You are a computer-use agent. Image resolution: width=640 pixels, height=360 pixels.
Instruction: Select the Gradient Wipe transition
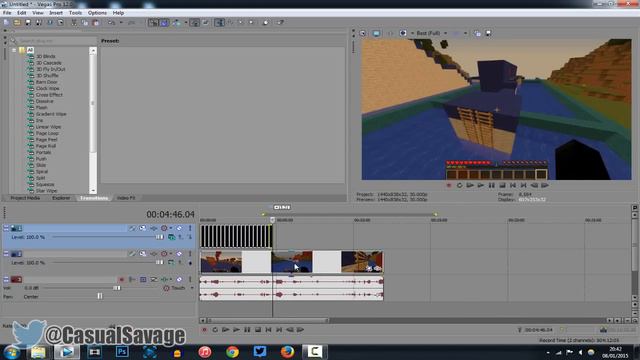(51, 114)
